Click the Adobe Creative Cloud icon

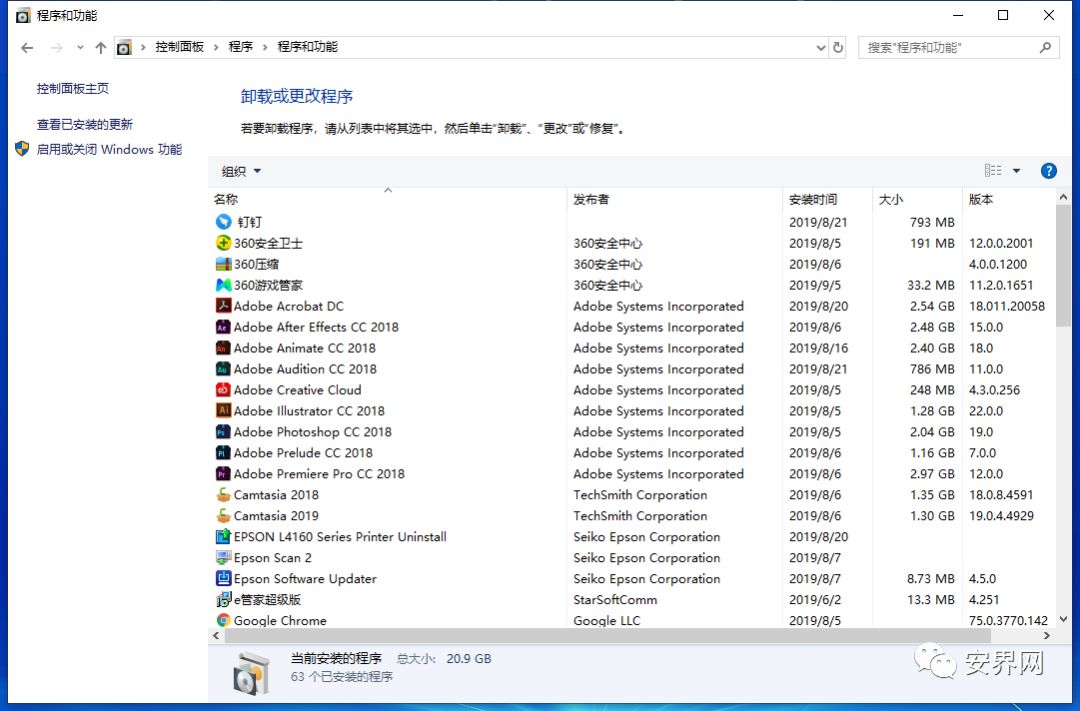tap(223, 389)
